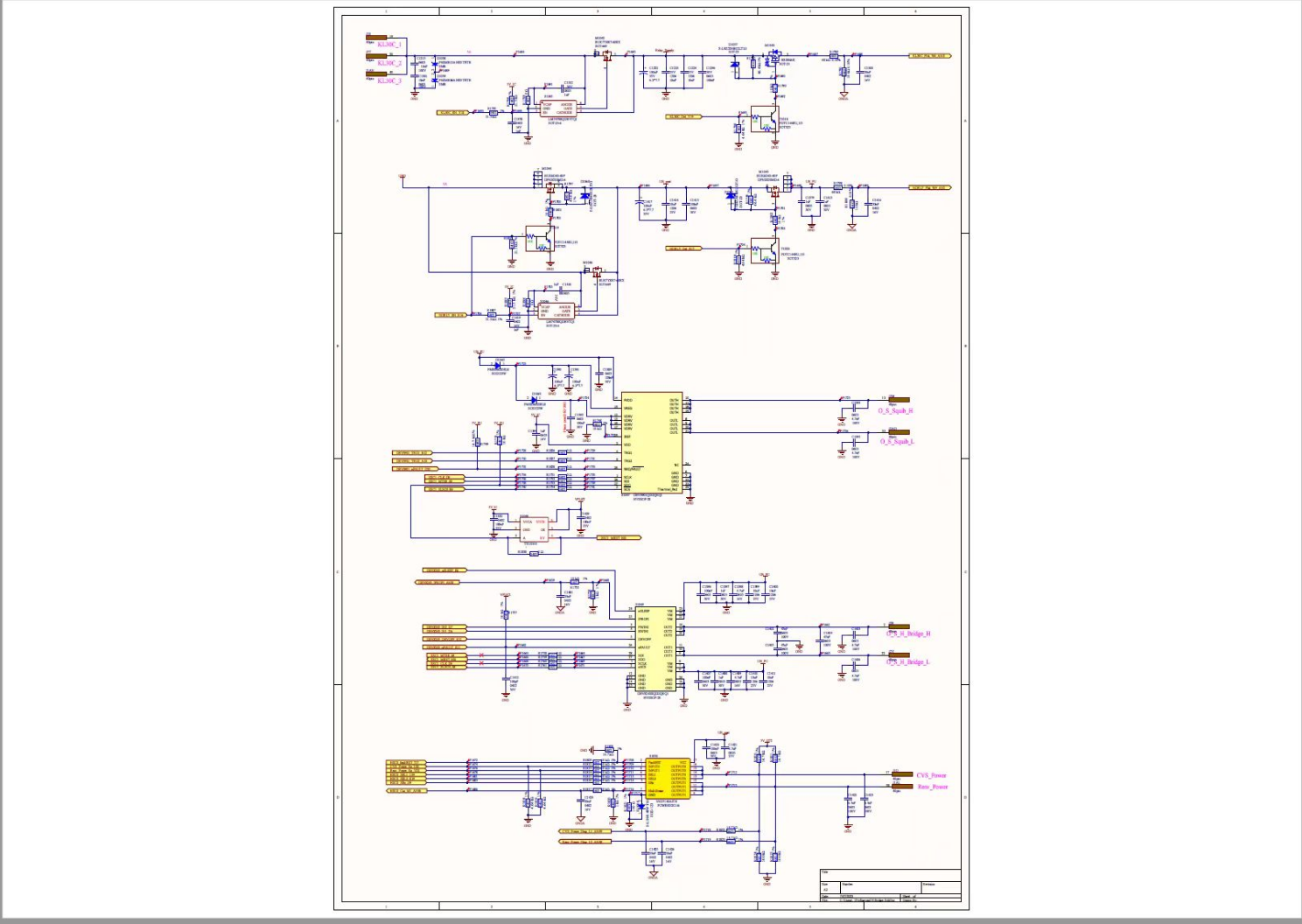Click the Thermal_Pad pin on squib driver IC
The image size is (1302, 924).
[667, 490]
